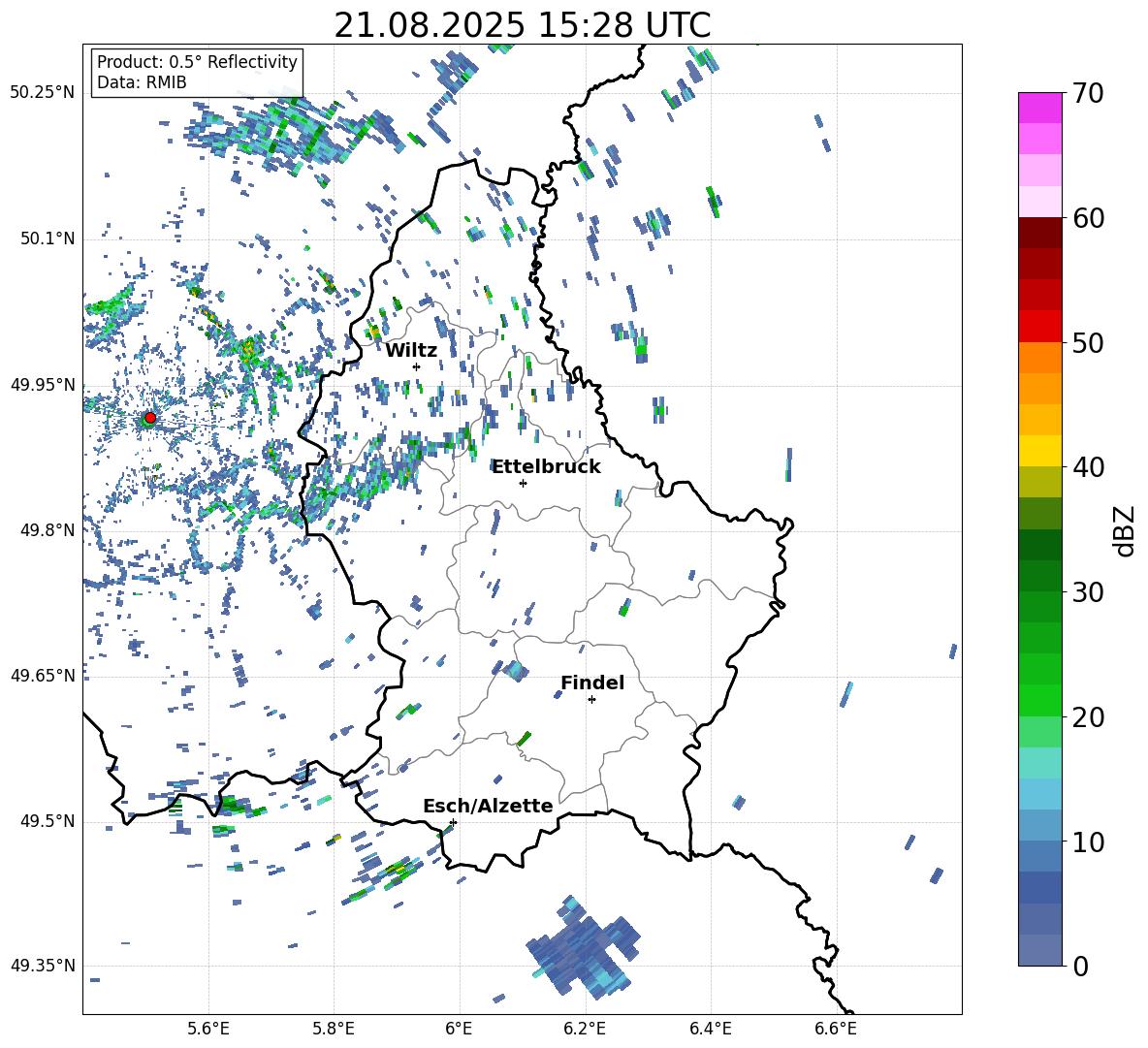Click the 6.2°E longitude label

click(x=585, y=1029)
